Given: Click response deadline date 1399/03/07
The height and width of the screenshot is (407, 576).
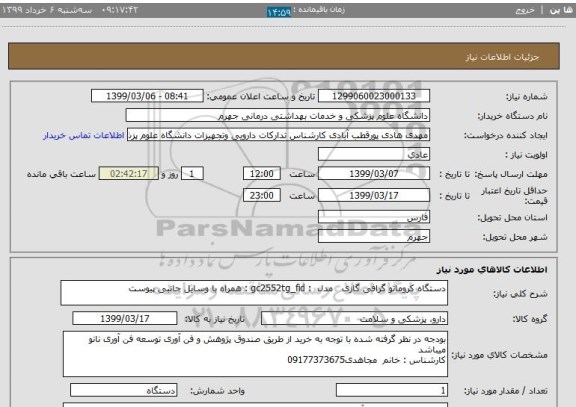Looking at the screenshot, I should point(374,173).
